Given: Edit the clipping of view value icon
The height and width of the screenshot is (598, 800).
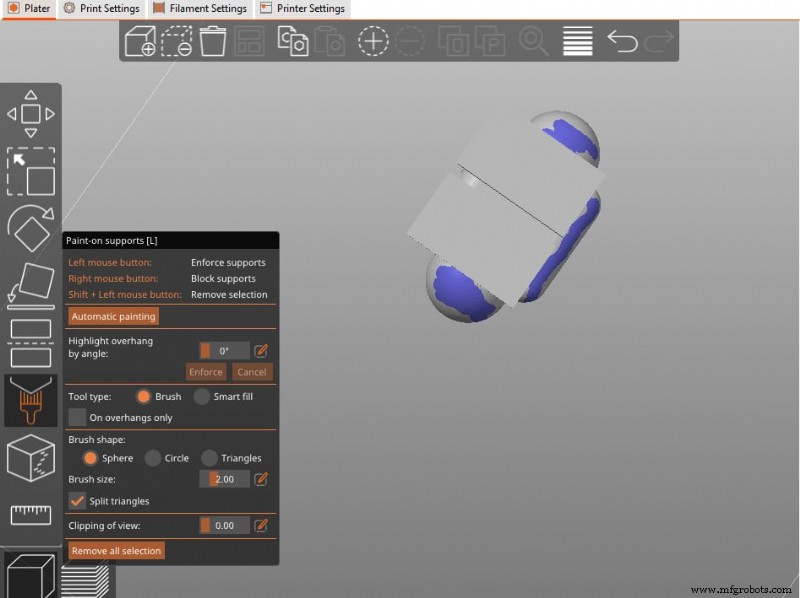Looking at the screenshot, I should tap(261, 526).
